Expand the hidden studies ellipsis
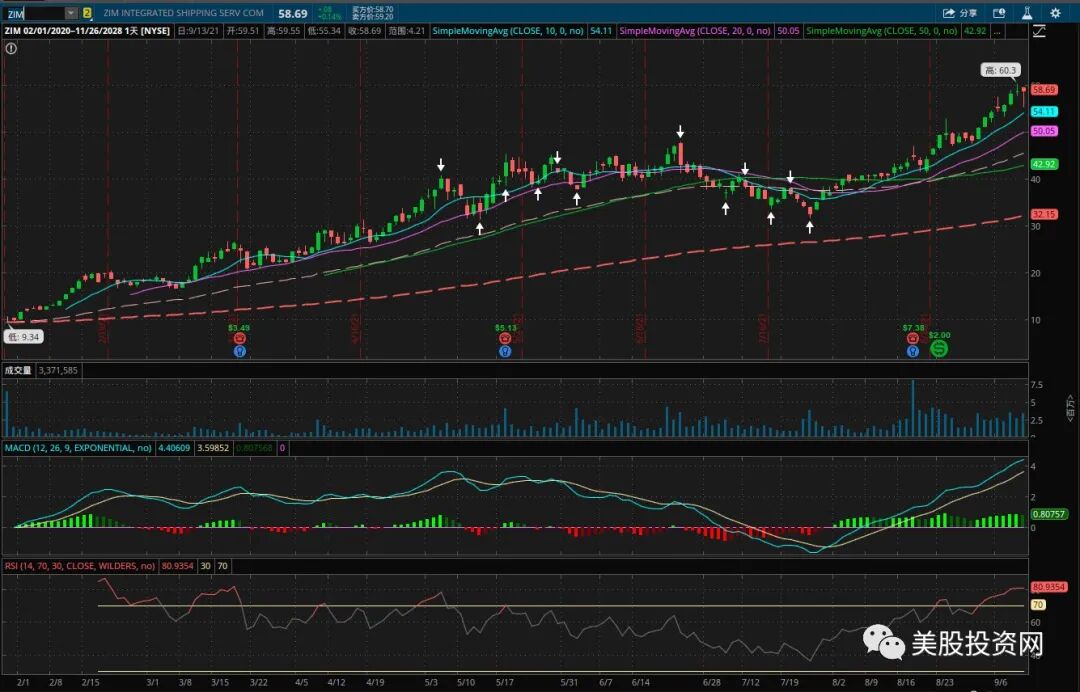The width and height of the screenshot is (1080, 692). pyautogui.click(x=998, y=31)
